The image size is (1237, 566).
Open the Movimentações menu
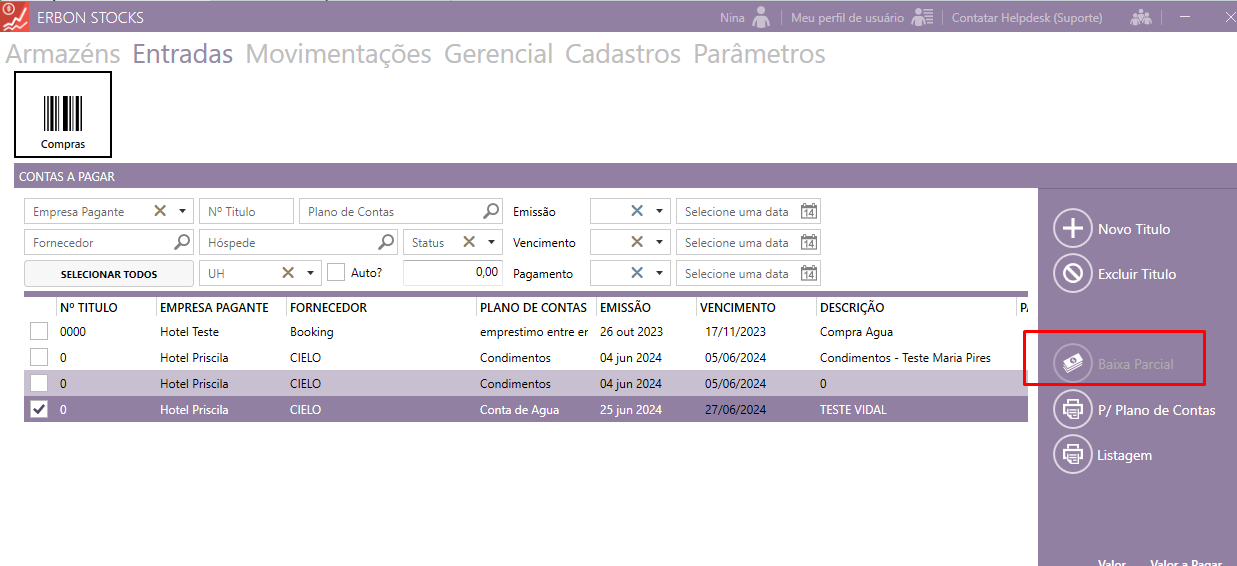(x=338, y=54)
